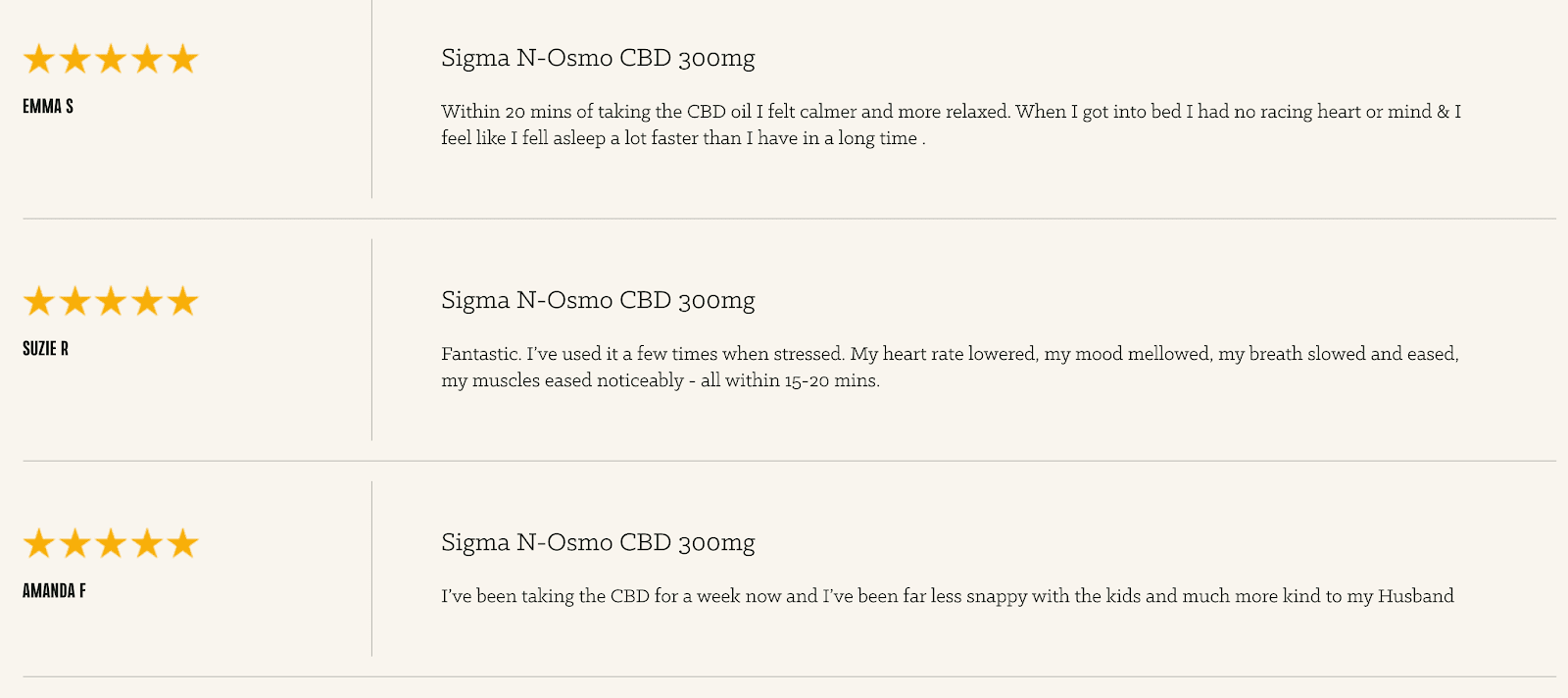The image size is (1568, 698).
Task: Click the fifth star in Suzie R's rating
Action: (182, 302)
